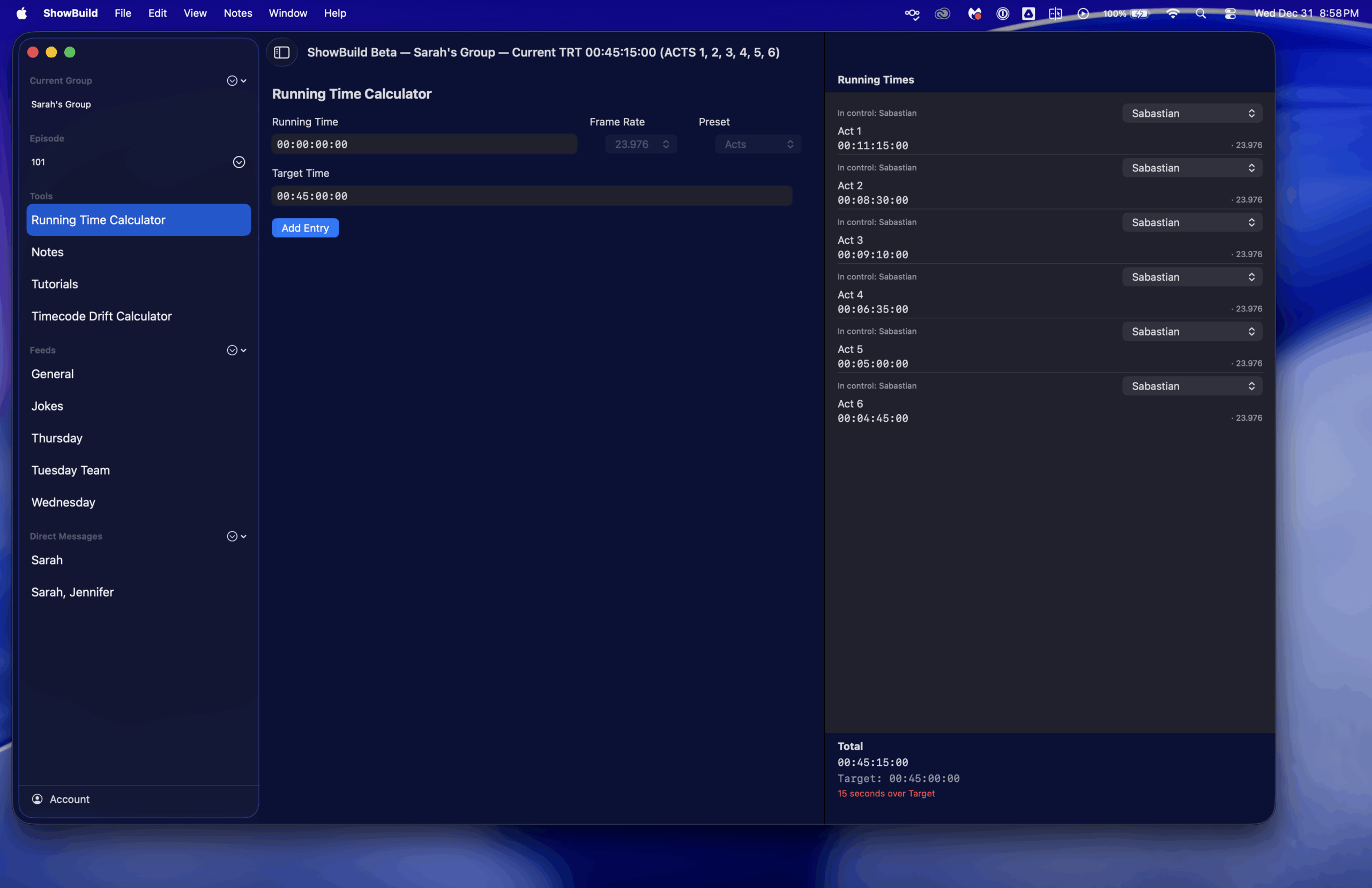Open Timecode Drift Calculator tool

[x=101, y=316]
